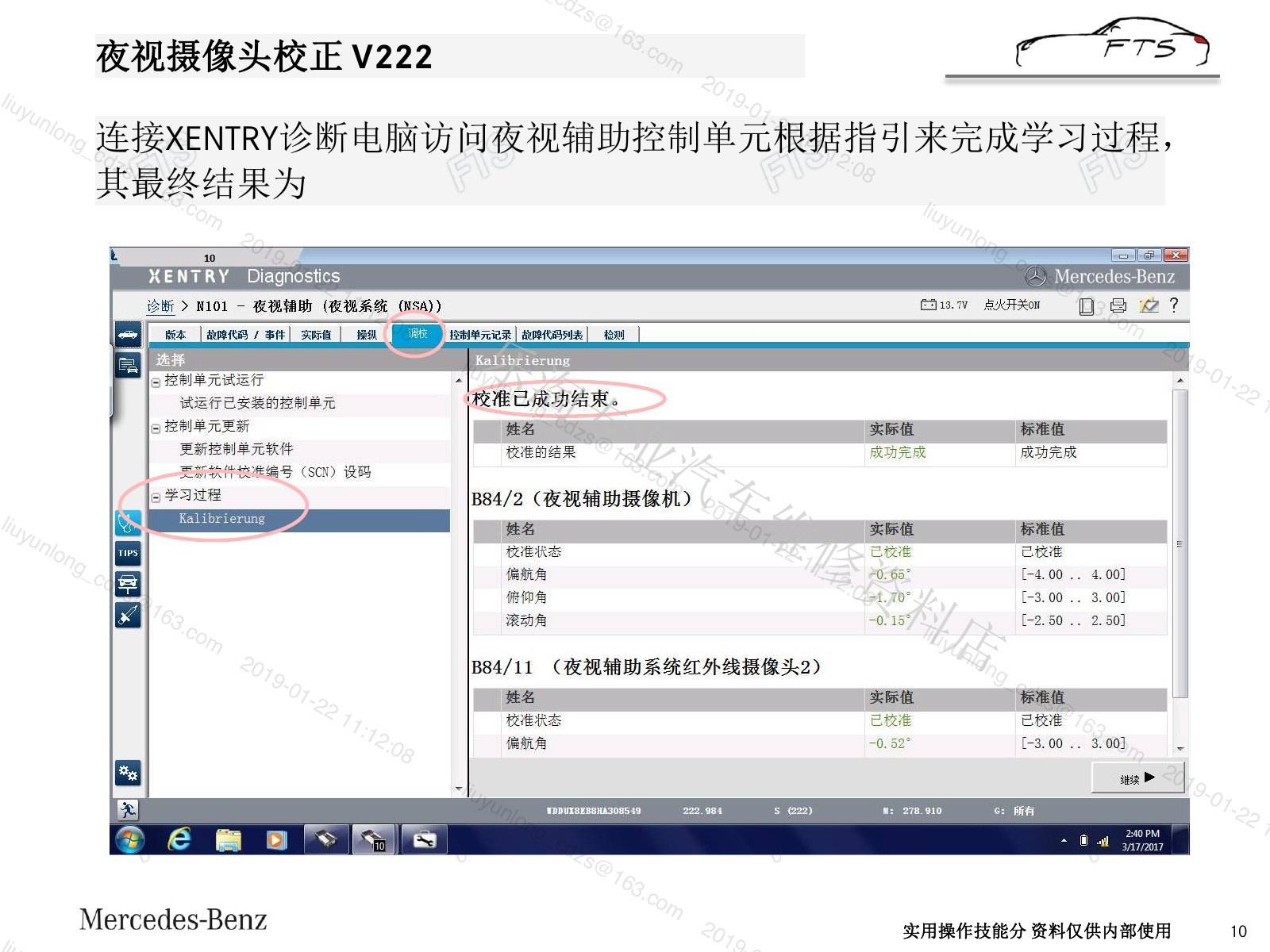Collapse the 控制单元试运行 tree node
The image size is (1270, 952).
(156, 382)
